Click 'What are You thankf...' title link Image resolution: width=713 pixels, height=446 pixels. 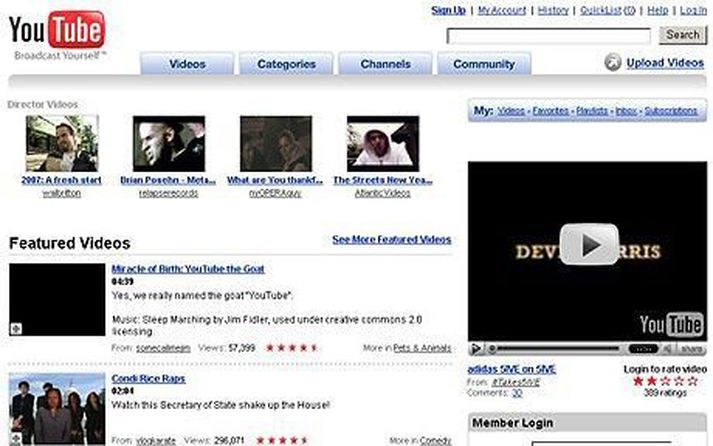pos(275,180)
